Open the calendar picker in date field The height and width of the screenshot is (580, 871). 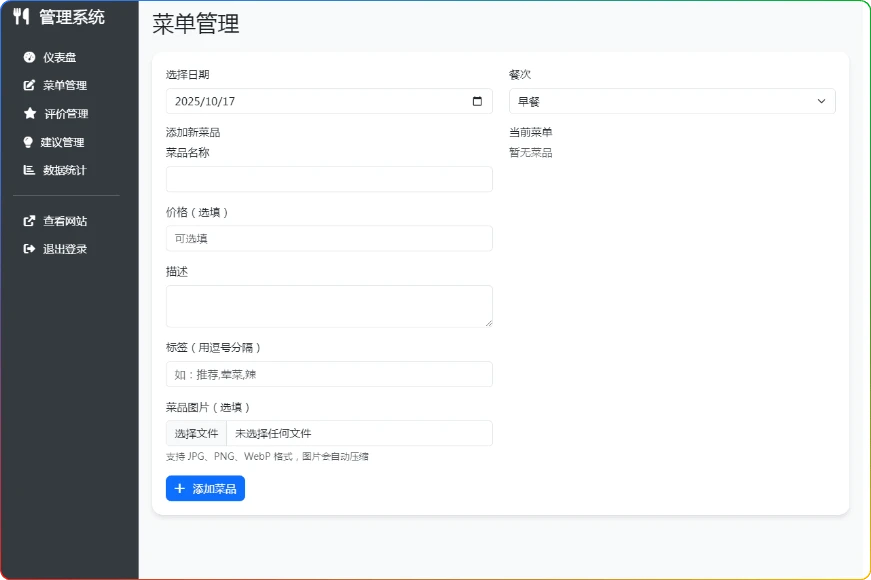(477, 101)
